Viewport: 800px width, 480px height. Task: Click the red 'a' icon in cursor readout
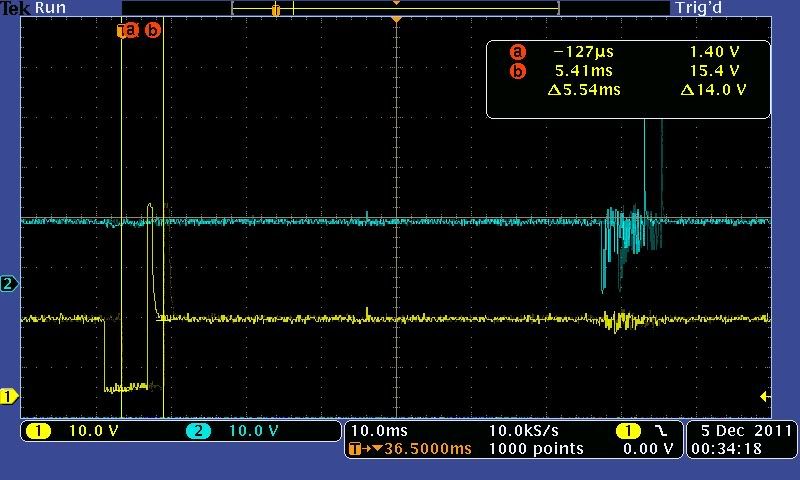coord(517,52)
